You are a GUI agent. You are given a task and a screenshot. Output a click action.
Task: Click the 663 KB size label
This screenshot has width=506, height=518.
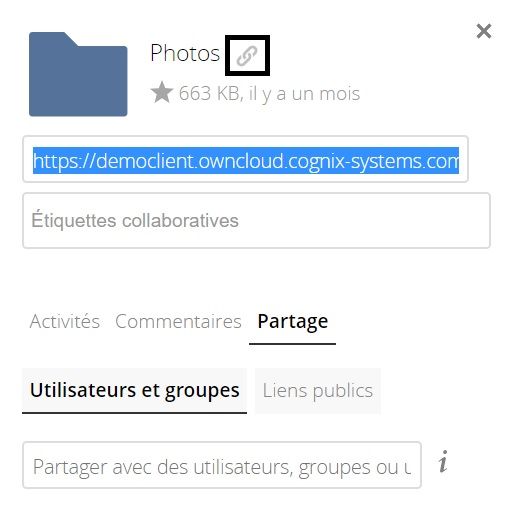pyautogui.click(x=209, y=93)
